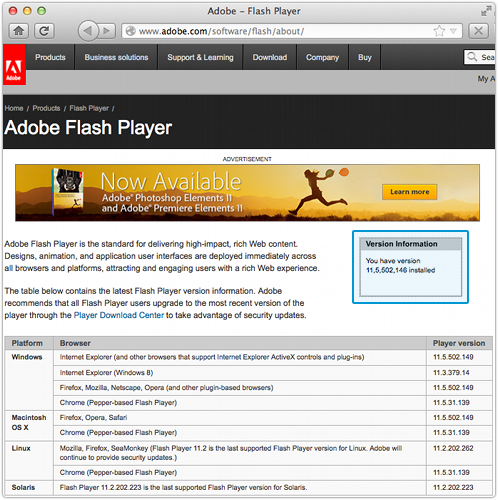Screen dimensions: 498x500
Task: Click the browser Home icon
Action: click(x=18, y=31)
